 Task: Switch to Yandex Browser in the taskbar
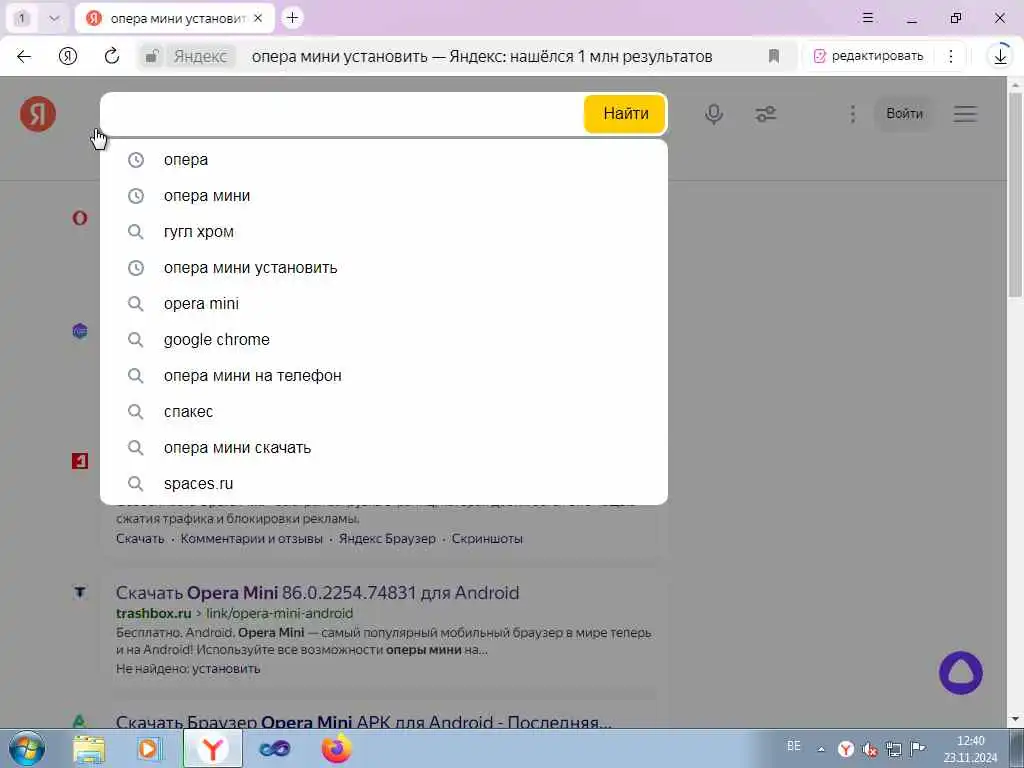[x=213, y=748]
